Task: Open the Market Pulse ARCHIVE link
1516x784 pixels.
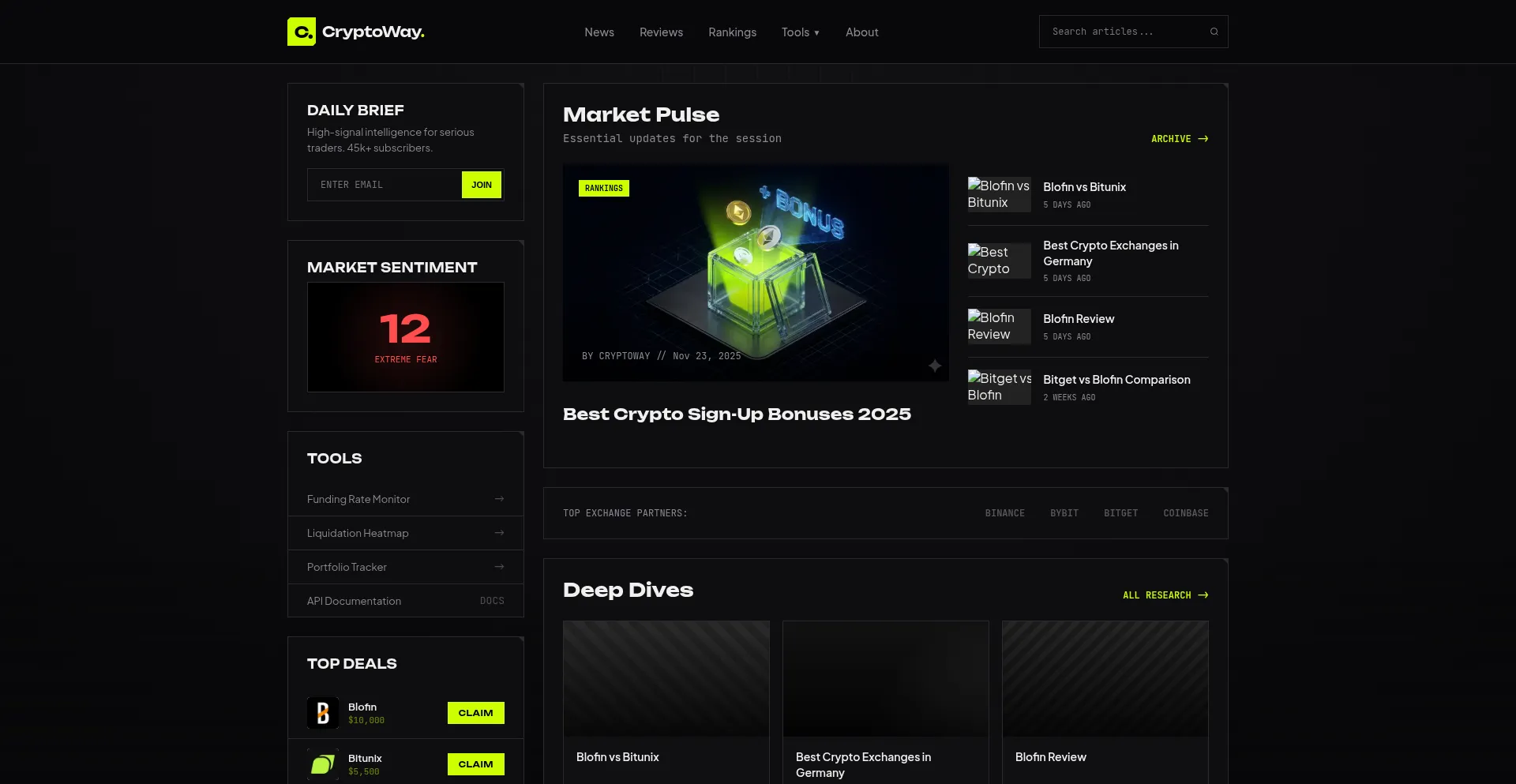Action: 1179,139
